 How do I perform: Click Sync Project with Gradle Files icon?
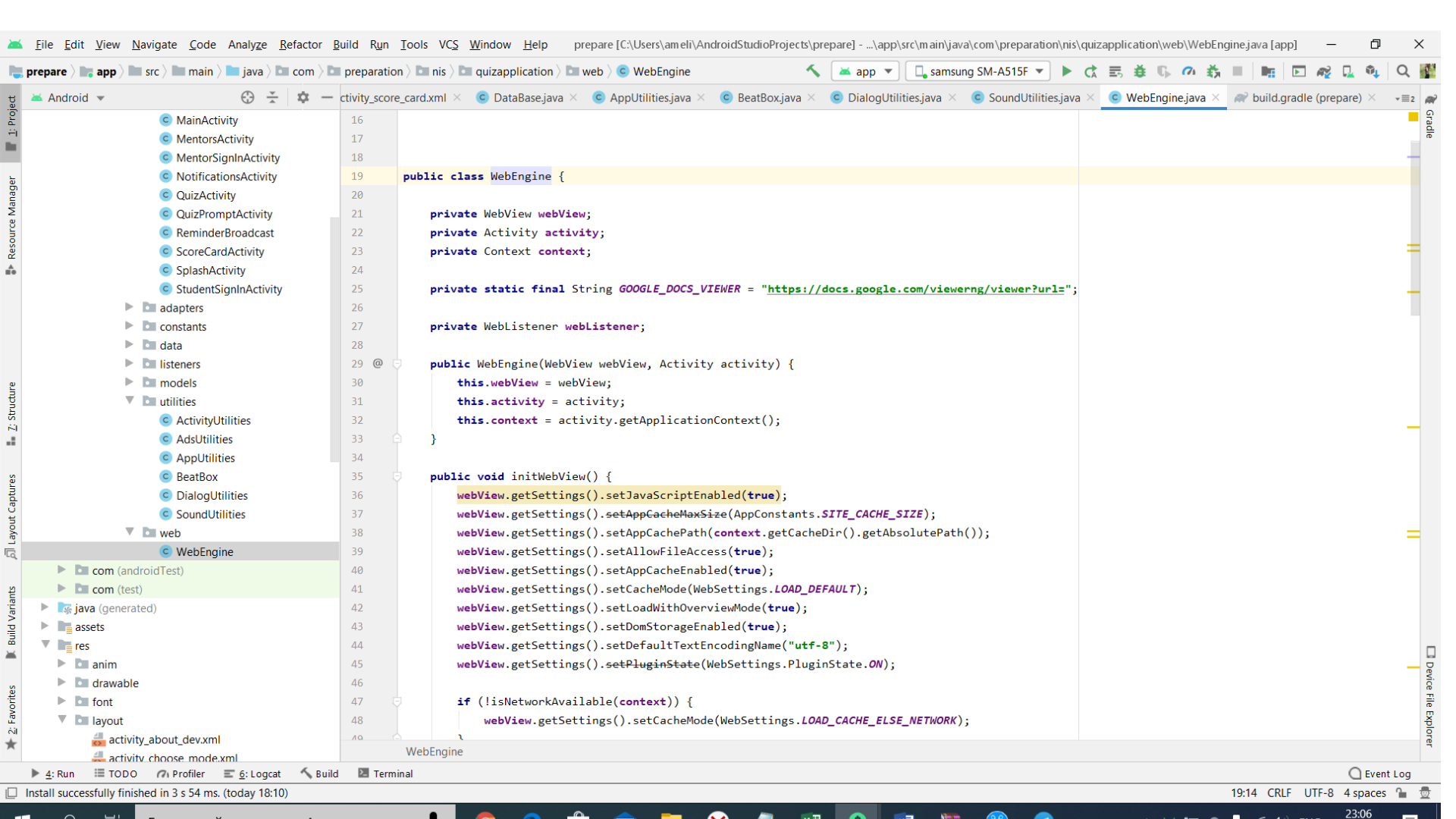[x=1323, y=71]
